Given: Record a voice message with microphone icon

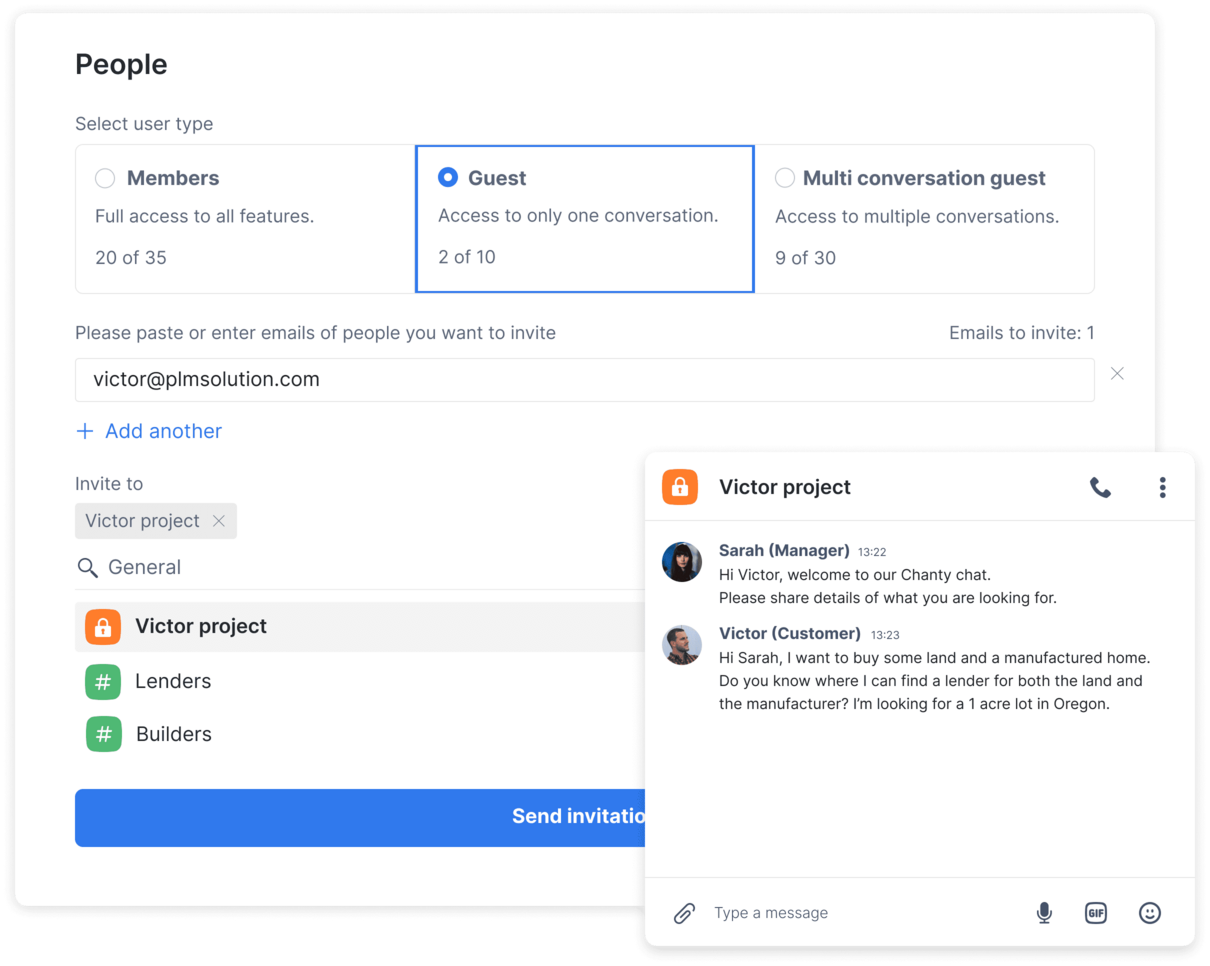Looking at the screenshot, I should (1044, 913).
